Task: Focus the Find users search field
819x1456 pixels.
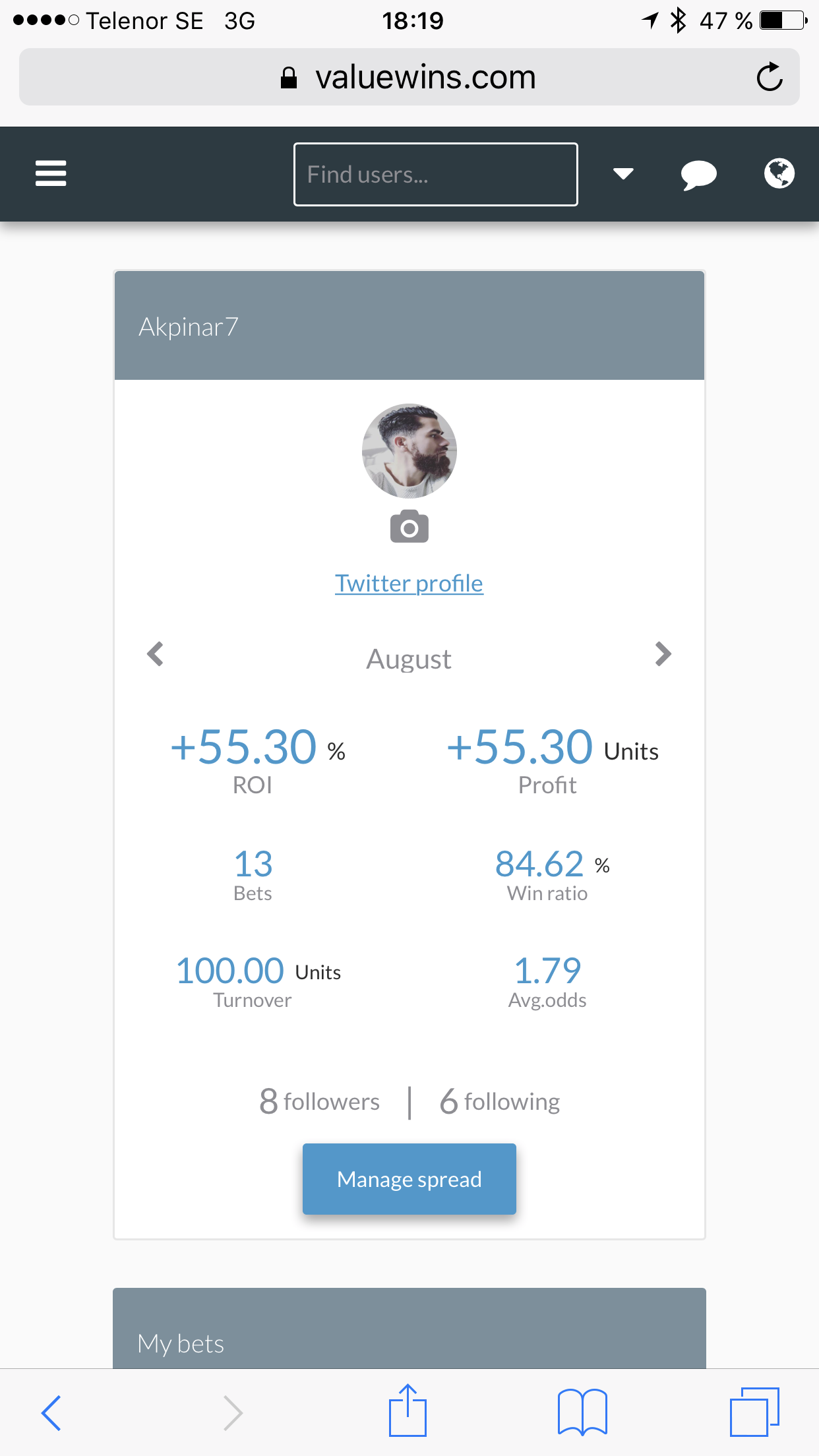Action: 436,174
